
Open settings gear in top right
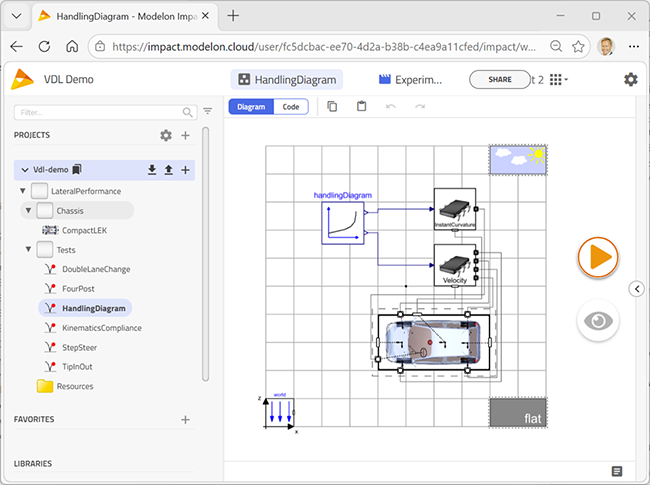coord(630,80)
